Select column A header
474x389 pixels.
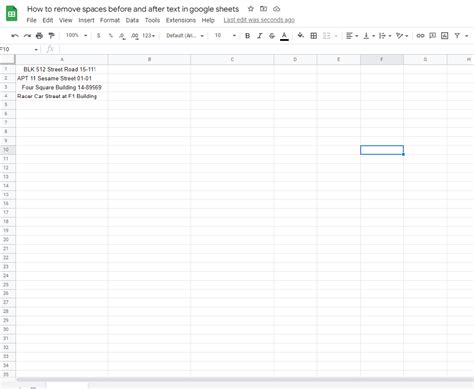pos(62,60)
